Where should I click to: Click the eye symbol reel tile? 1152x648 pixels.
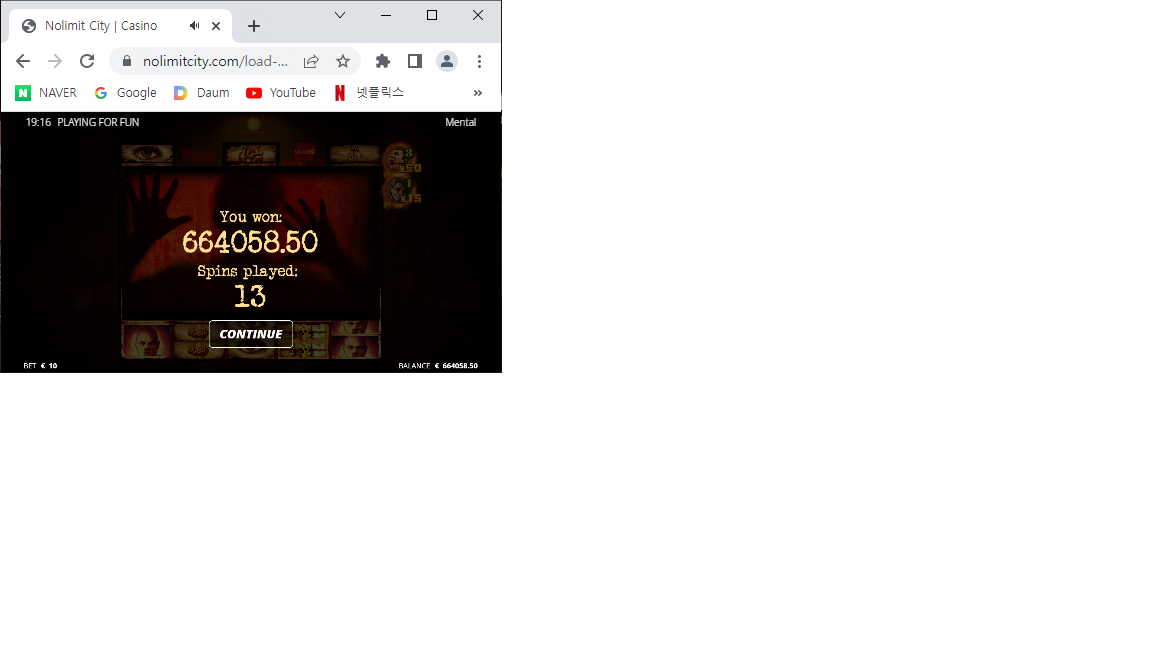(147, 154)
